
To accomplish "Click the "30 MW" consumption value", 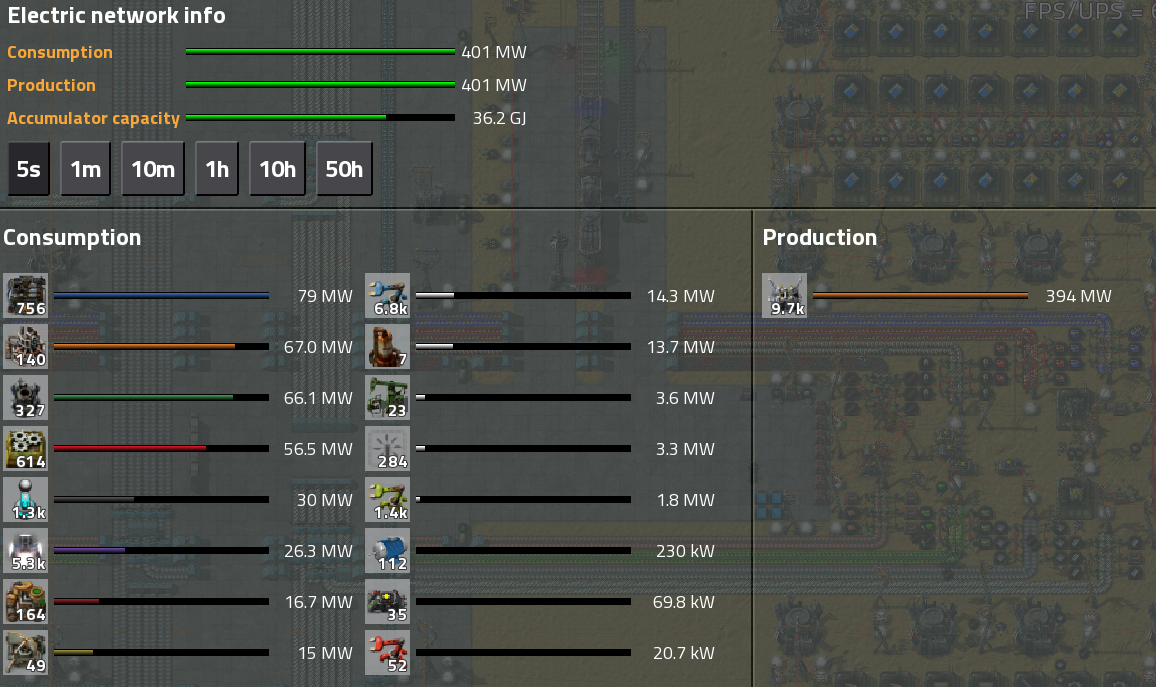I will click(x=324, y=500).
